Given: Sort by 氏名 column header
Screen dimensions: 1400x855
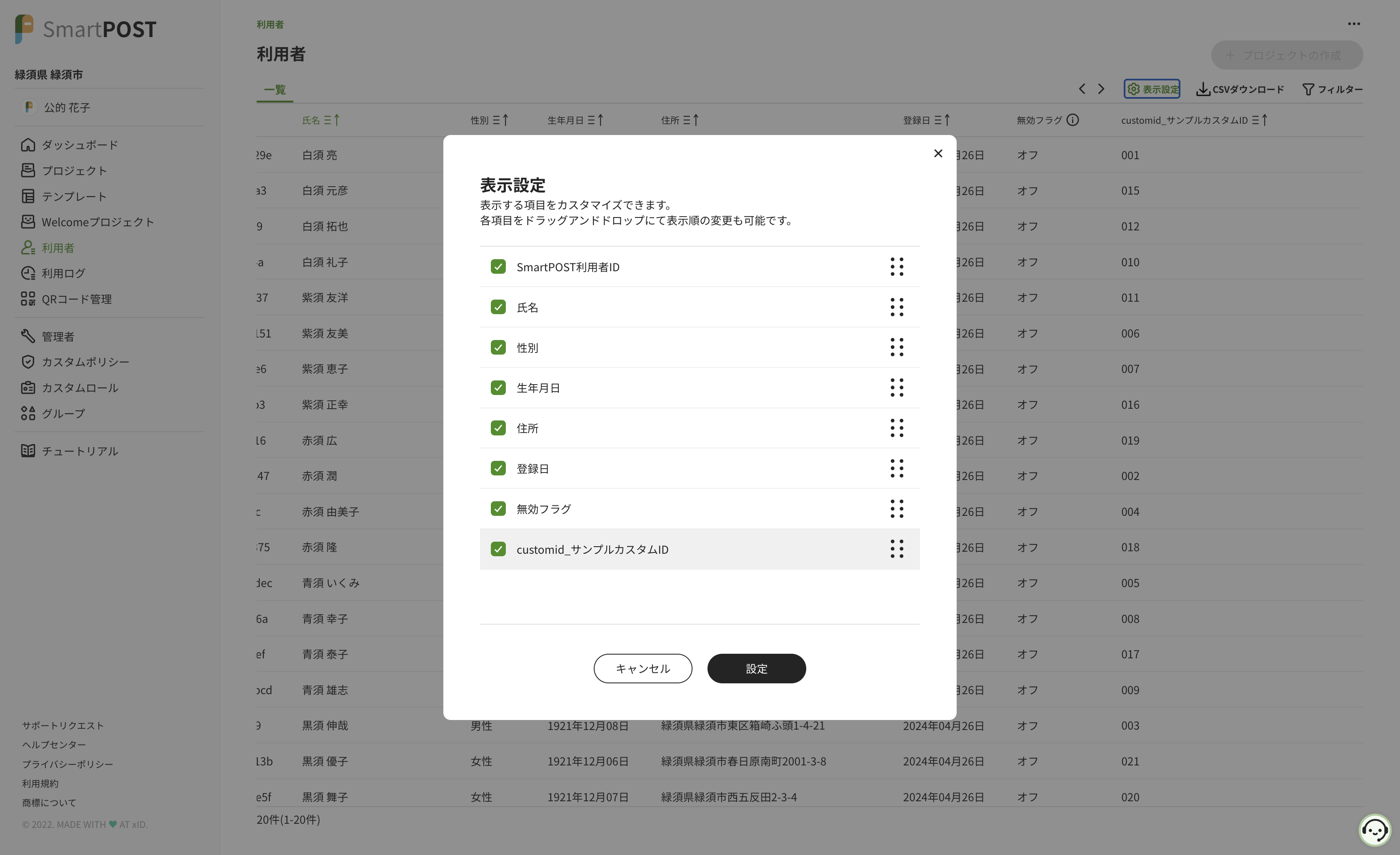Looking at the screenshot, I should 321,120.
